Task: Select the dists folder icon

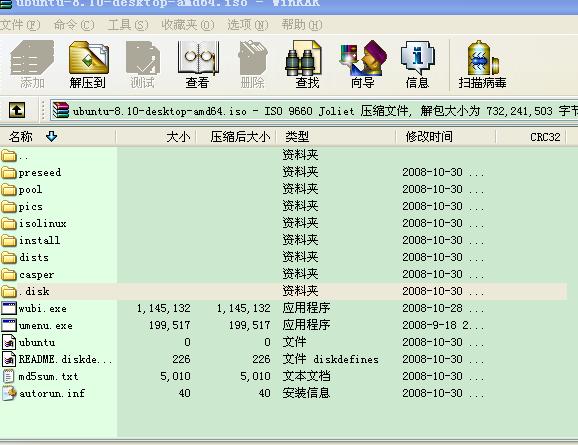Action: pos(9,257)
